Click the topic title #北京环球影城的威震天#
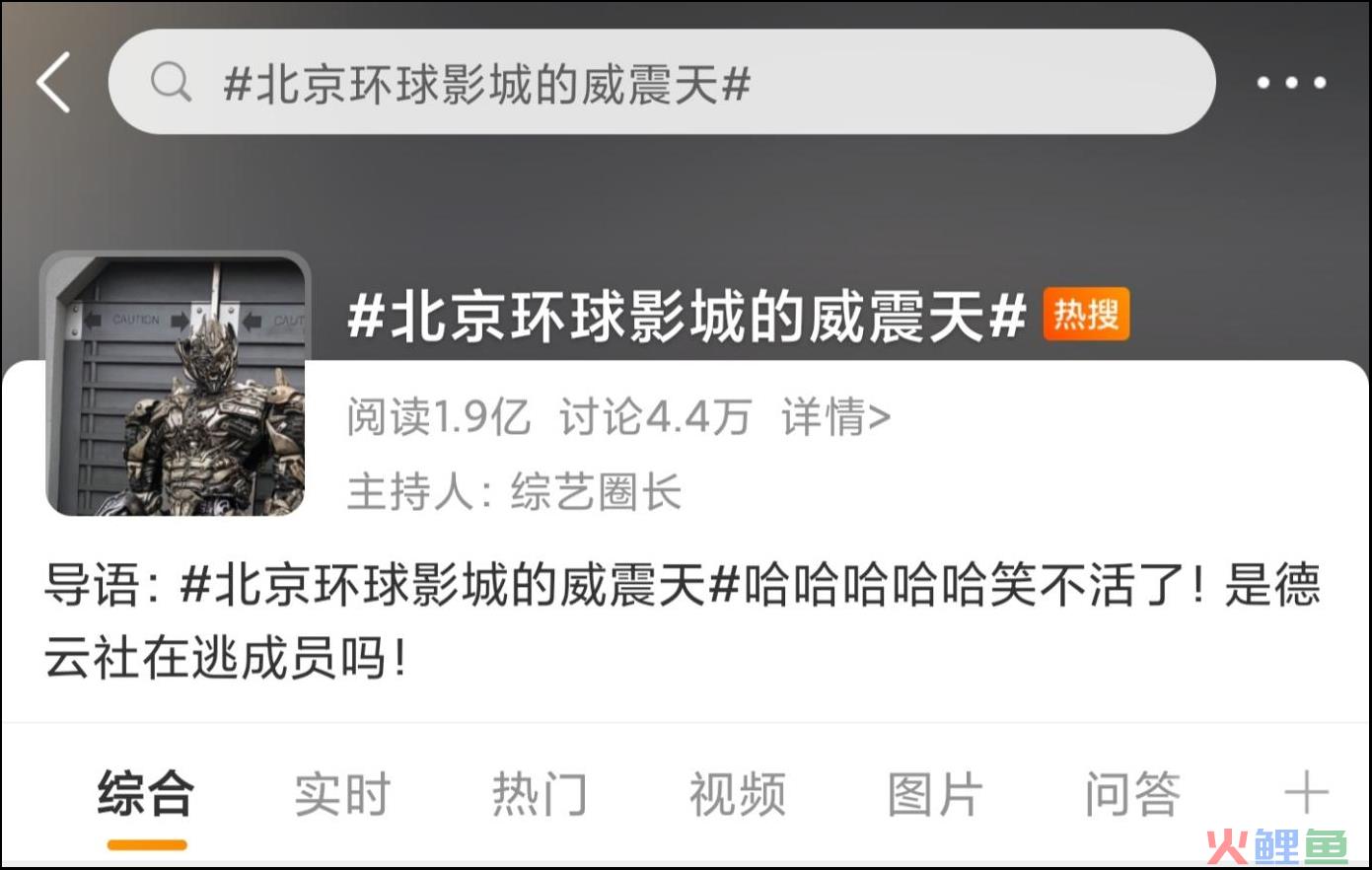This screenshot has width=1372, height=870. click(x=687, y=317)
